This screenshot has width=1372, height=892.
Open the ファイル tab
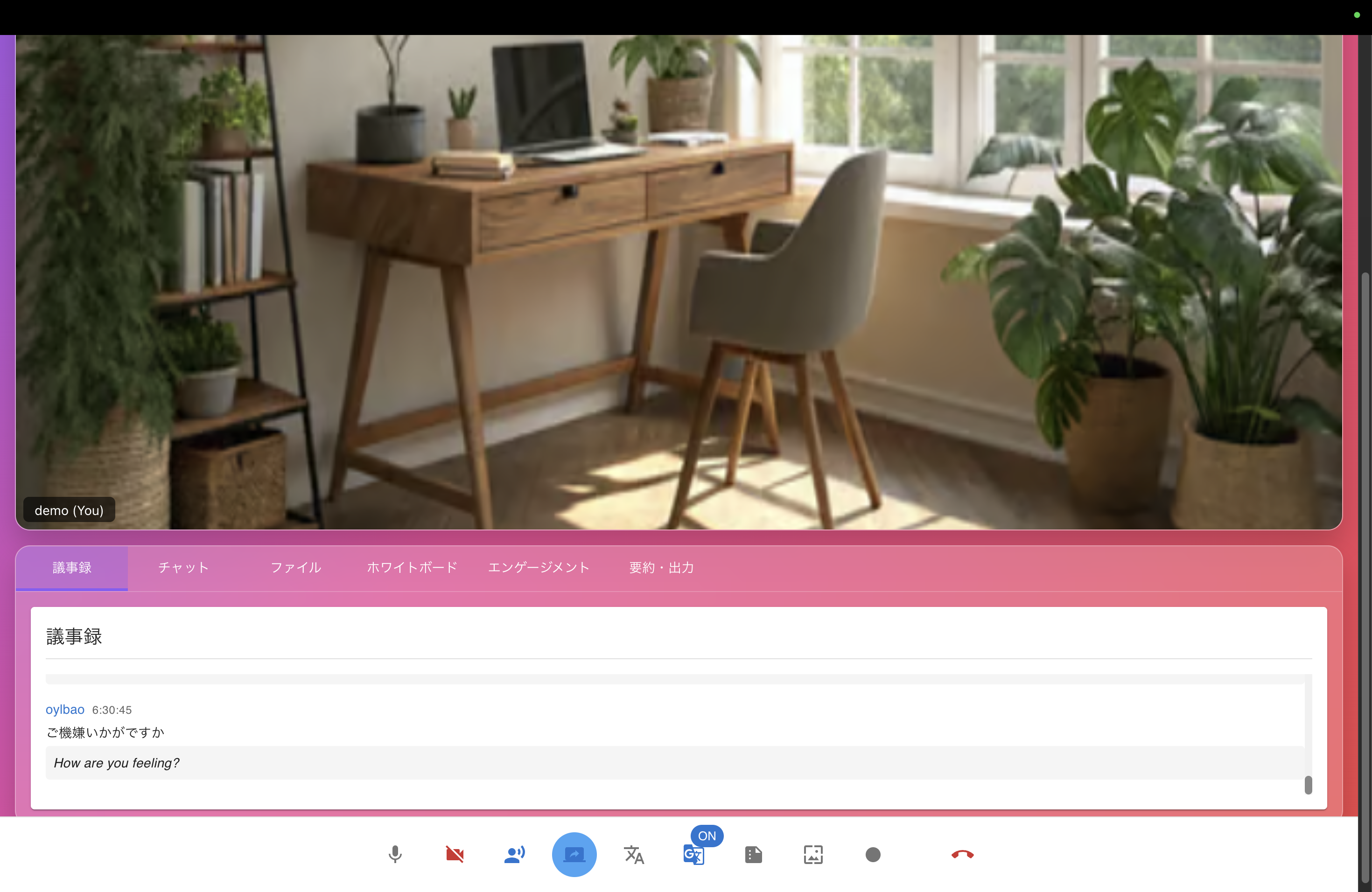click(296, 568)
